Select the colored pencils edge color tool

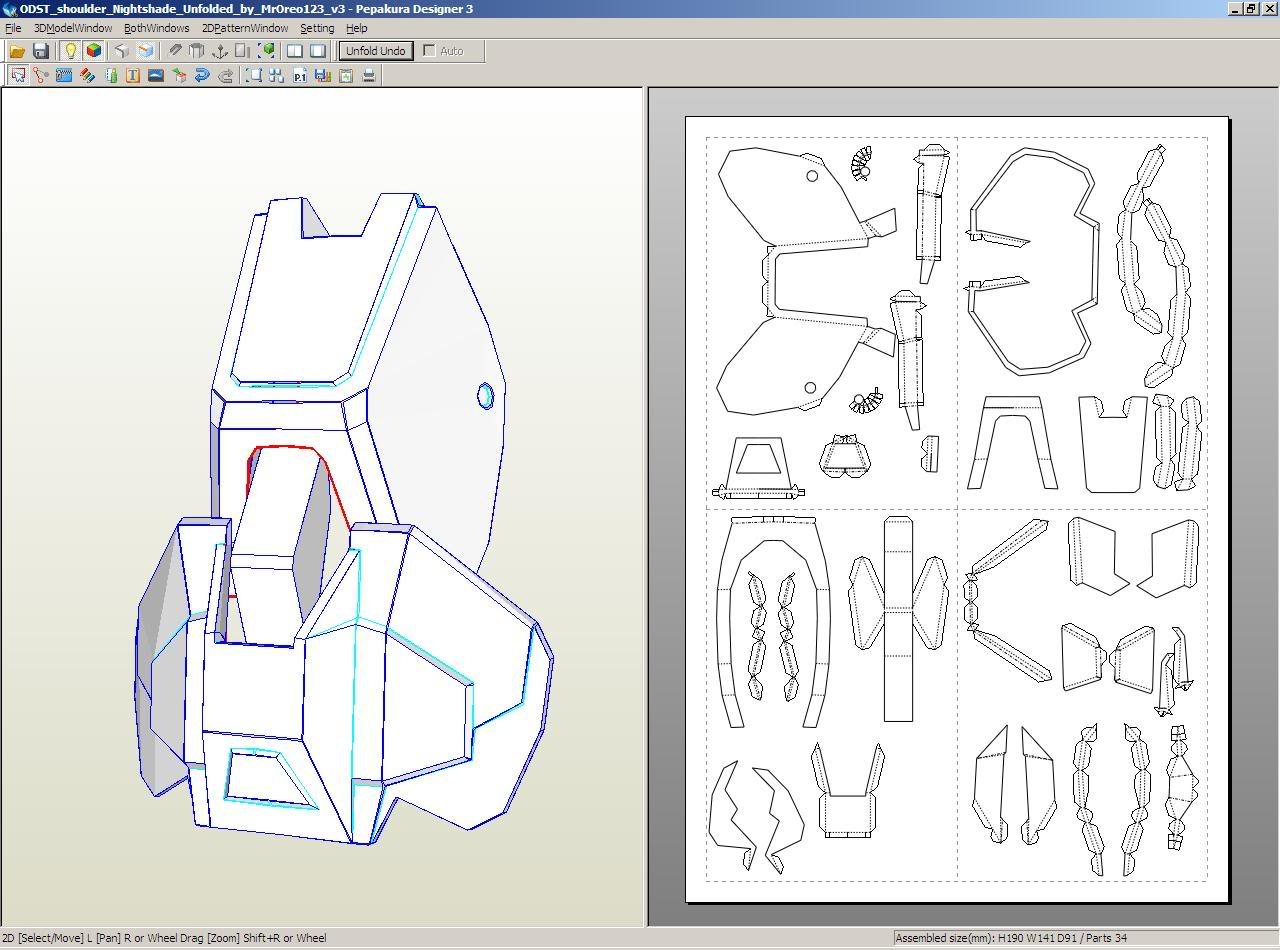(x=87, y=75)
